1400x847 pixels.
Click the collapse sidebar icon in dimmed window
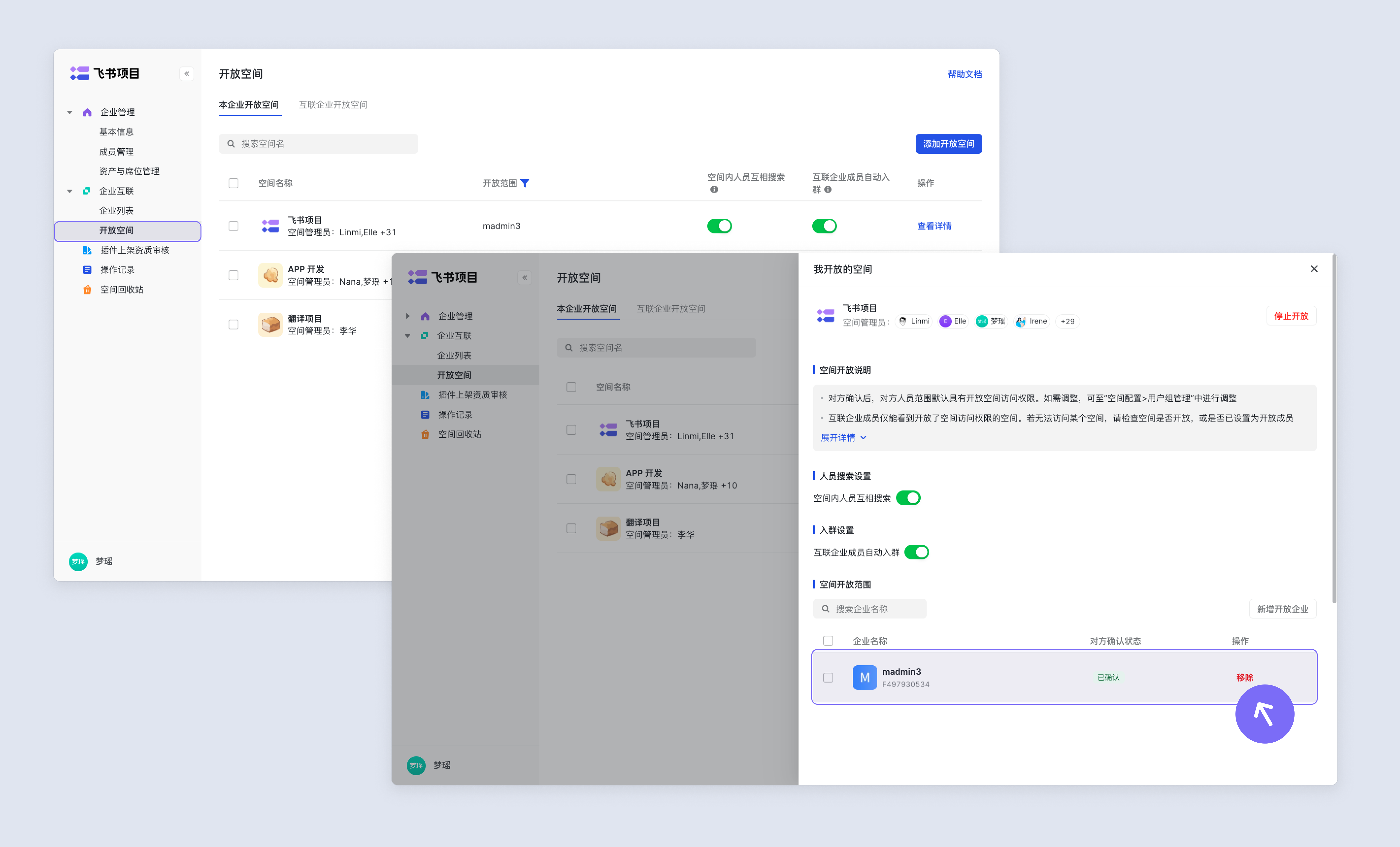click(x=524, y=278)
